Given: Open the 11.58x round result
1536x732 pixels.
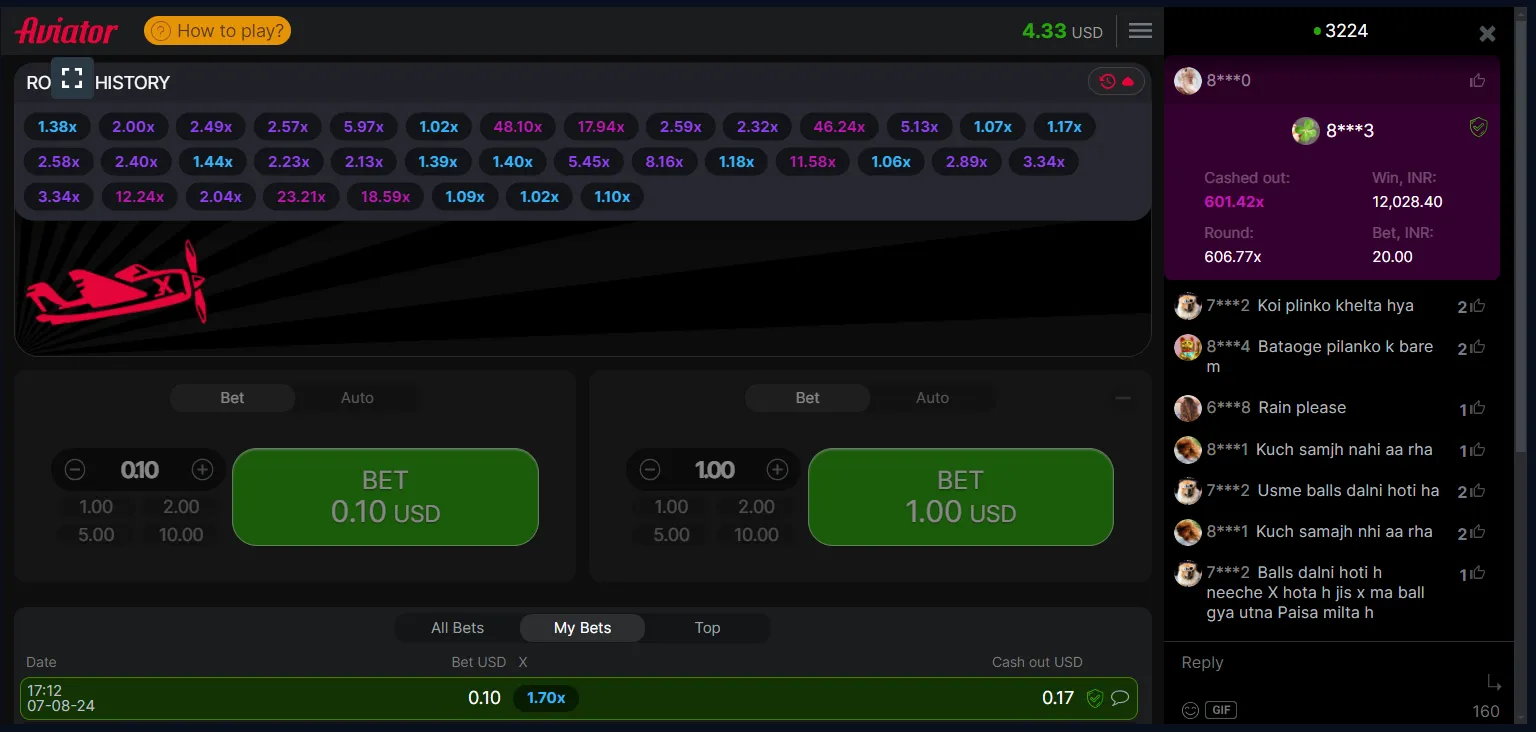Looking at the screenshot, I should coord(812,162).
